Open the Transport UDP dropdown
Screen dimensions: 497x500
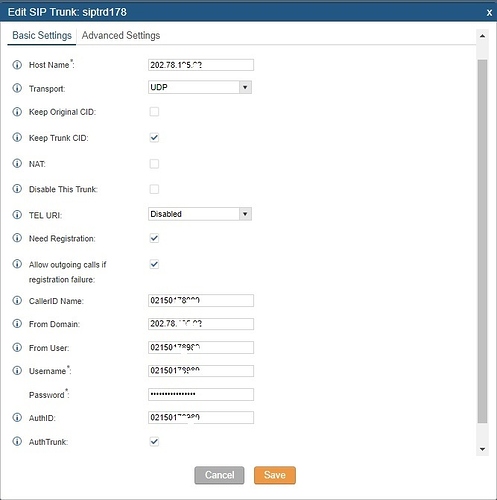tap(200, 87)
